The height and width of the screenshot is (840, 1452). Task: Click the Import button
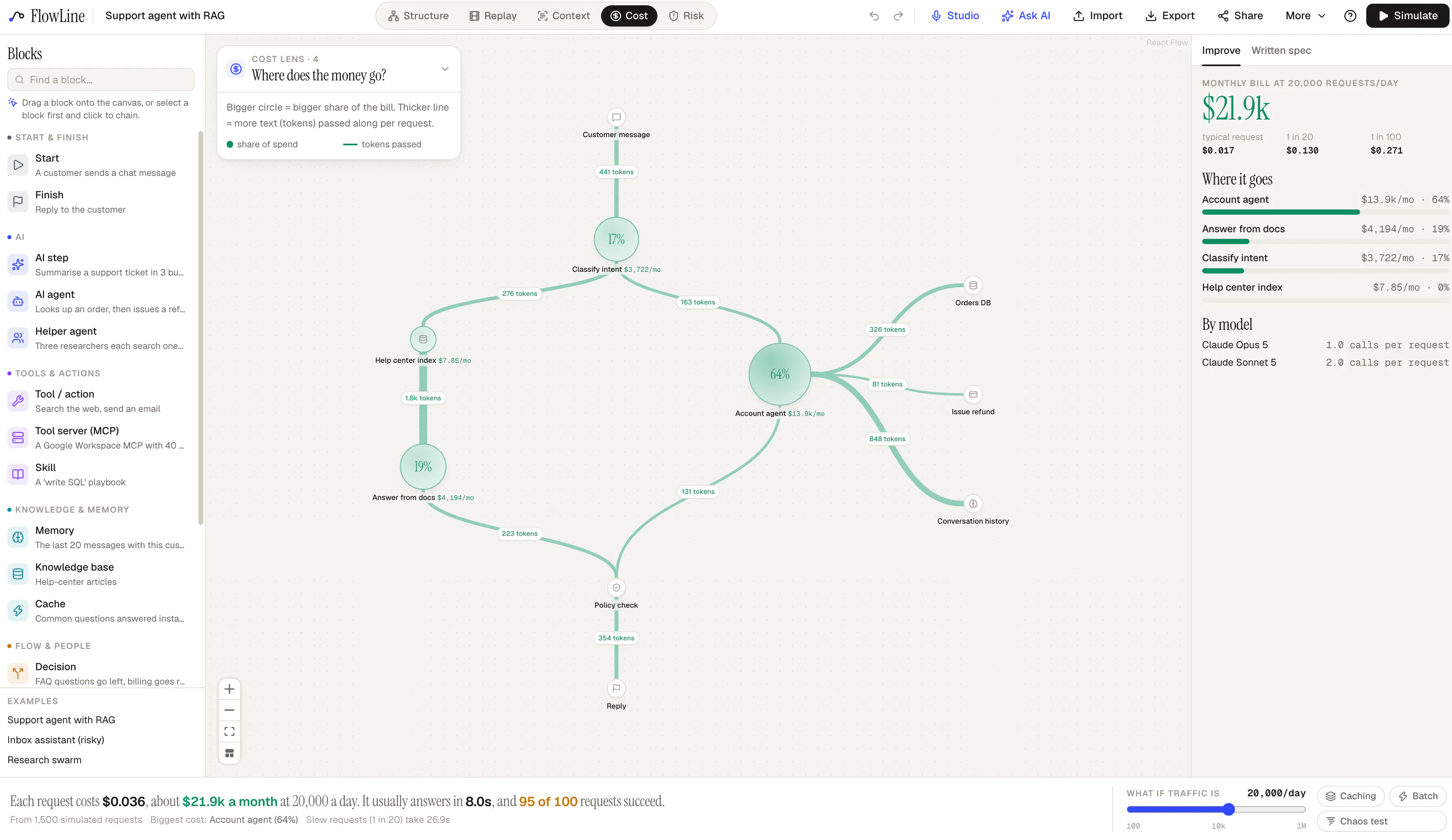coord(1098,16)
